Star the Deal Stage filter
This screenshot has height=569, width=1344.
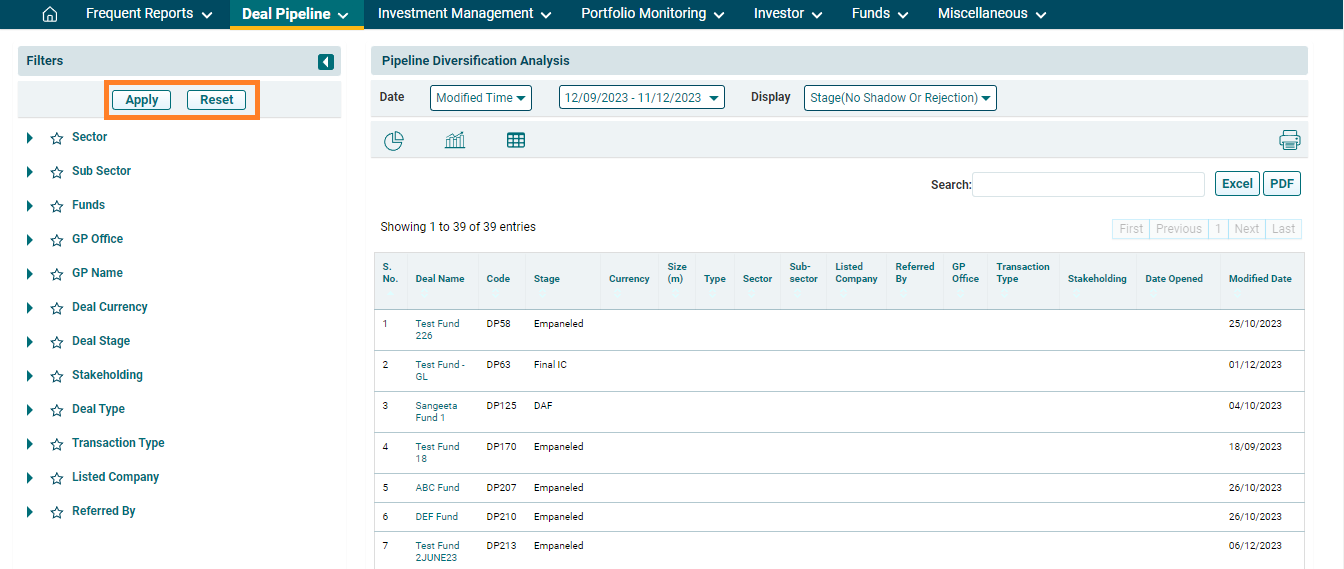[57, 342]
